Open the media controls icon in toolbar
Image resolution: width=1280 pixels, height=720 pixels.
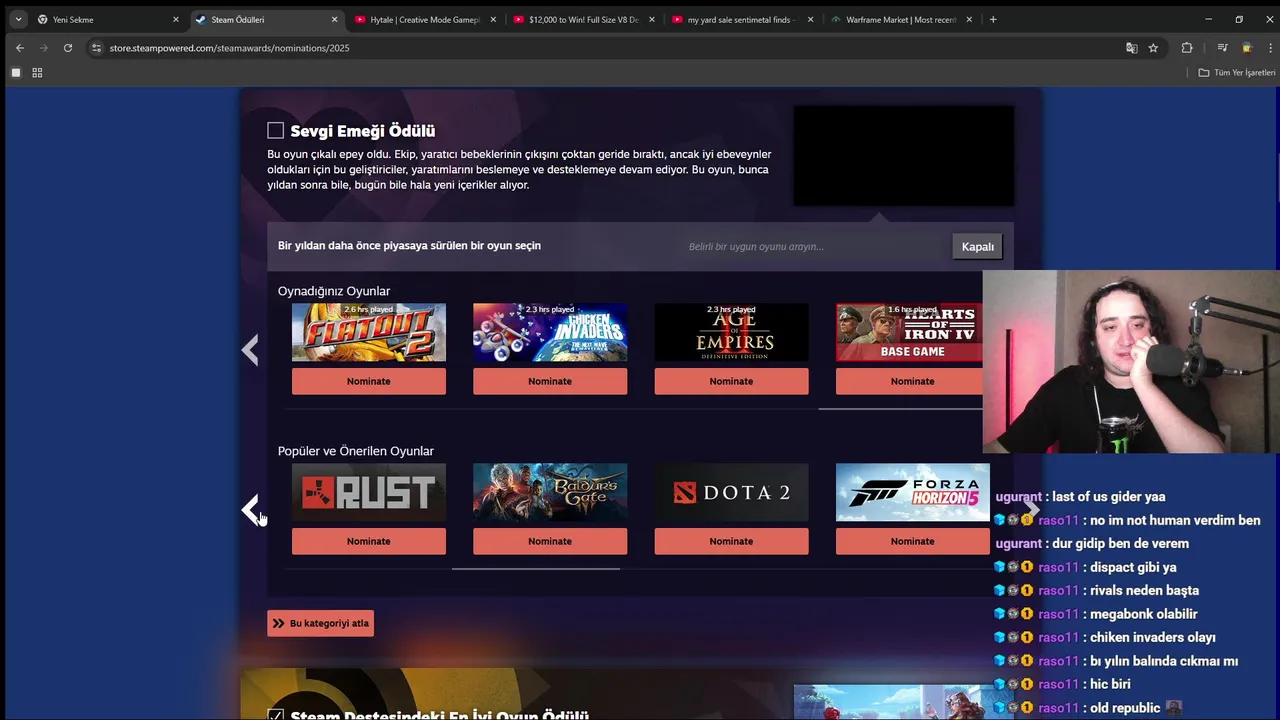coord(1222,47)
